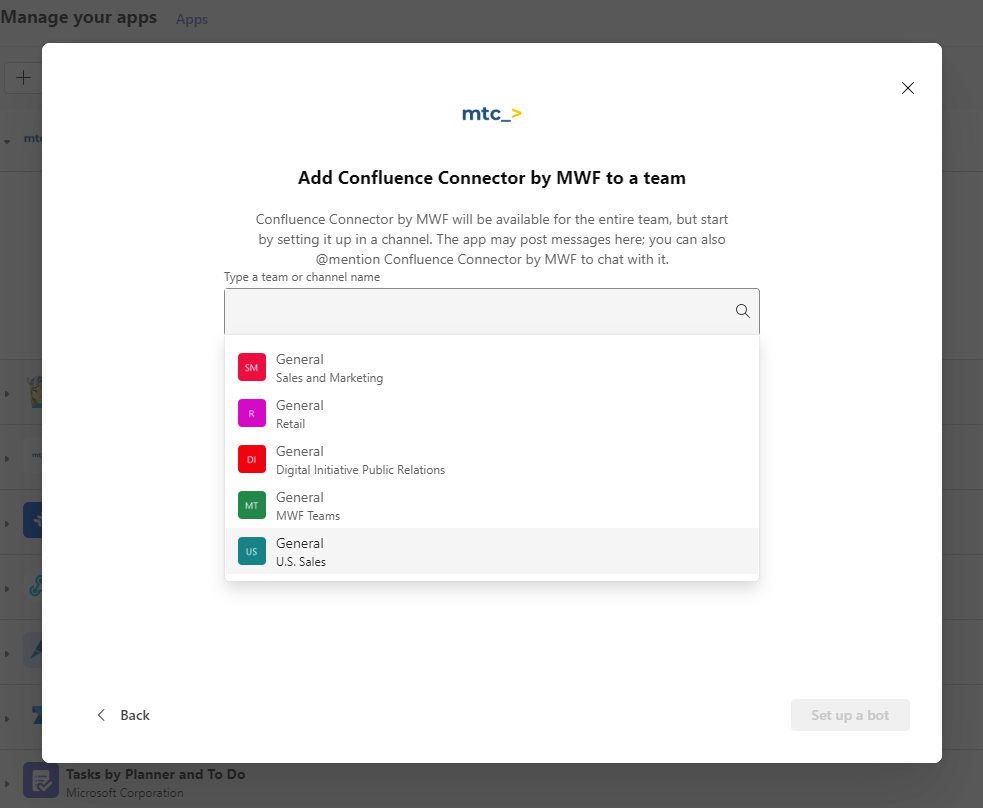983x808 pixels.
Task: Click the search icon in the channel field
Action: (742, 311)
